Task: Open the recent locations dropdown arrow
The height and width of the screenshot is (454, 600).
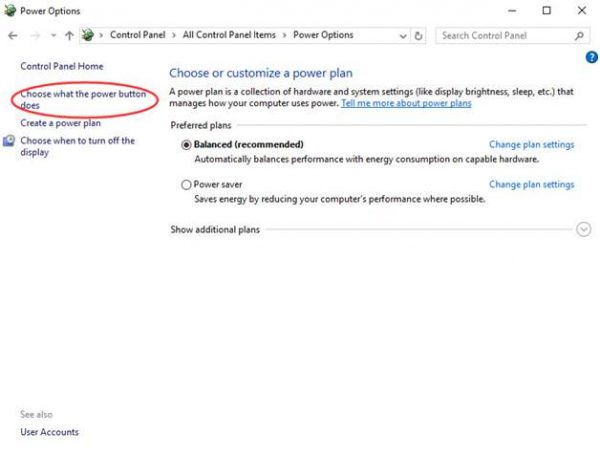Action: [x=53, y=36]
